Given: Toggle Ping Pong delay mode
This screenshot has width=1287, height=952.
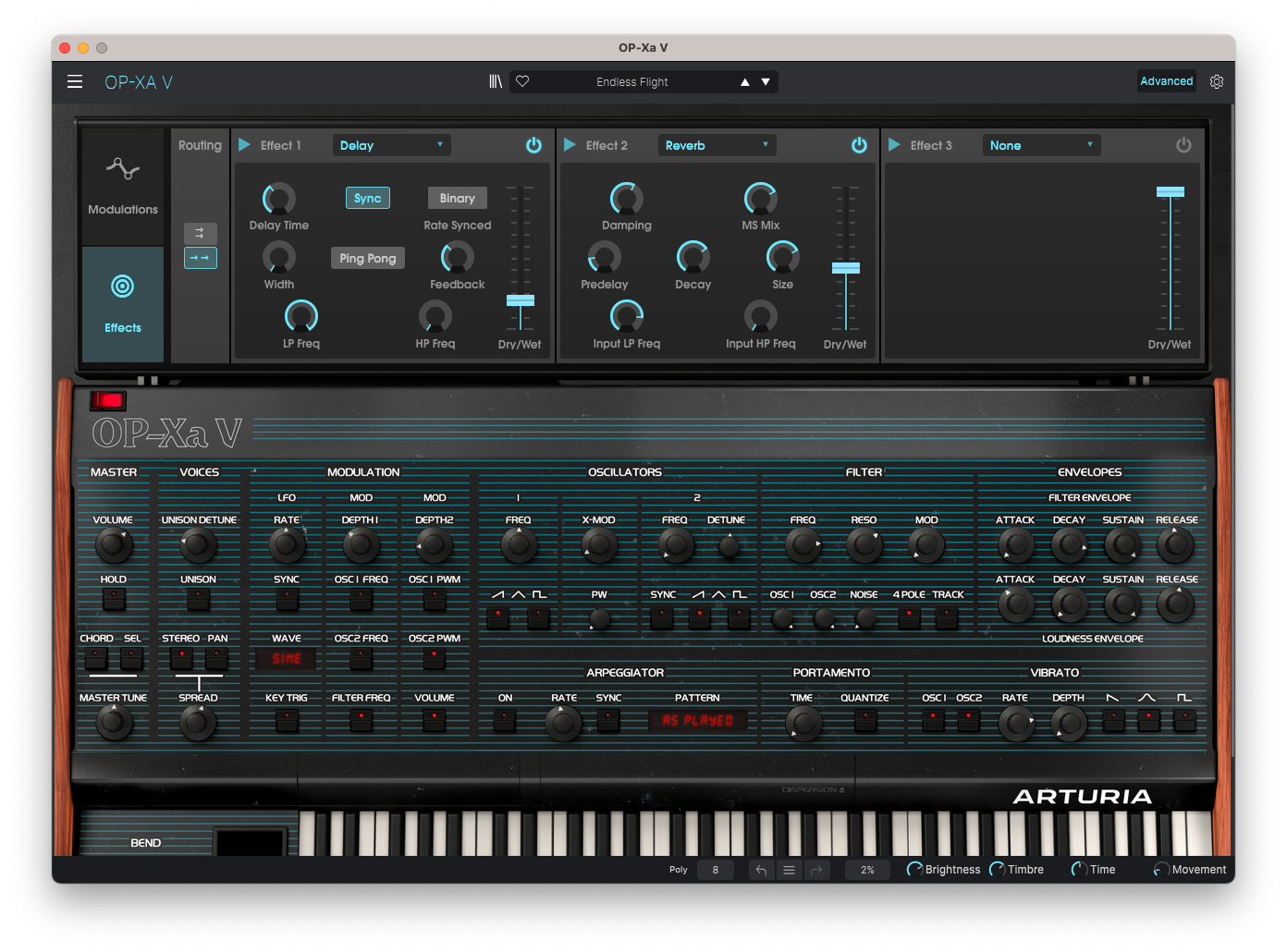Looking at the screenshot, I should pyautogui.click(x=368, y=258).
